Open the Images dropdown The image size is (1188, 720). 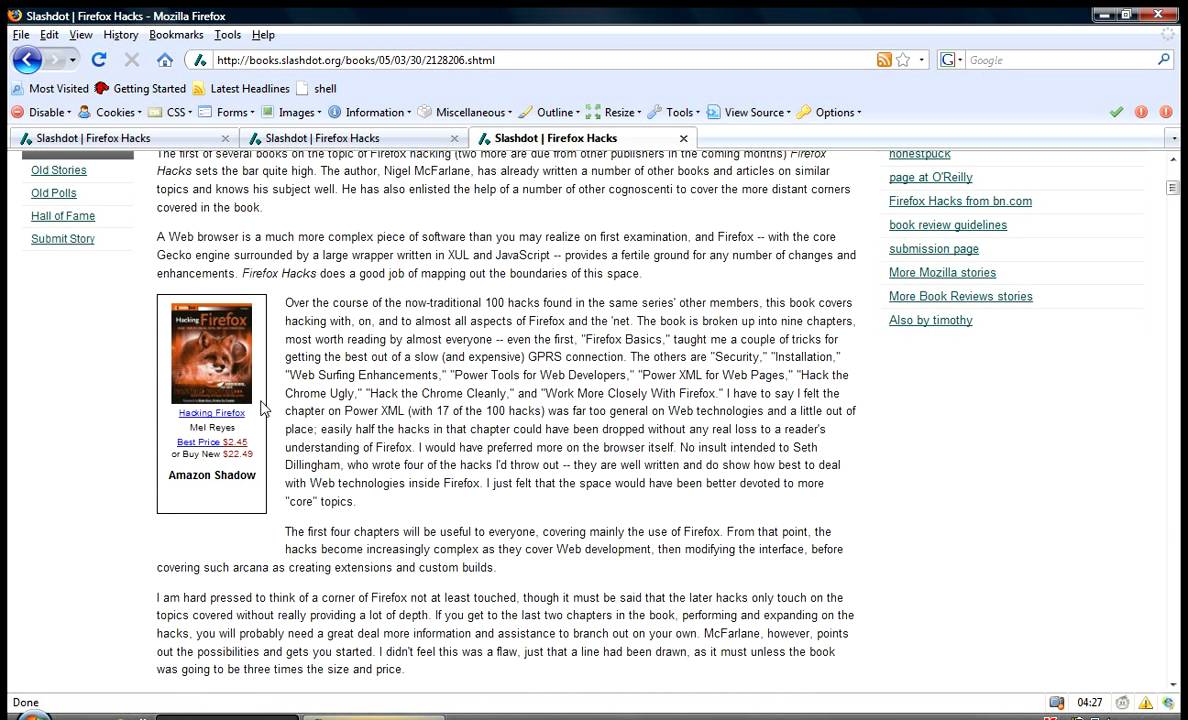click(x=291, y=112)
